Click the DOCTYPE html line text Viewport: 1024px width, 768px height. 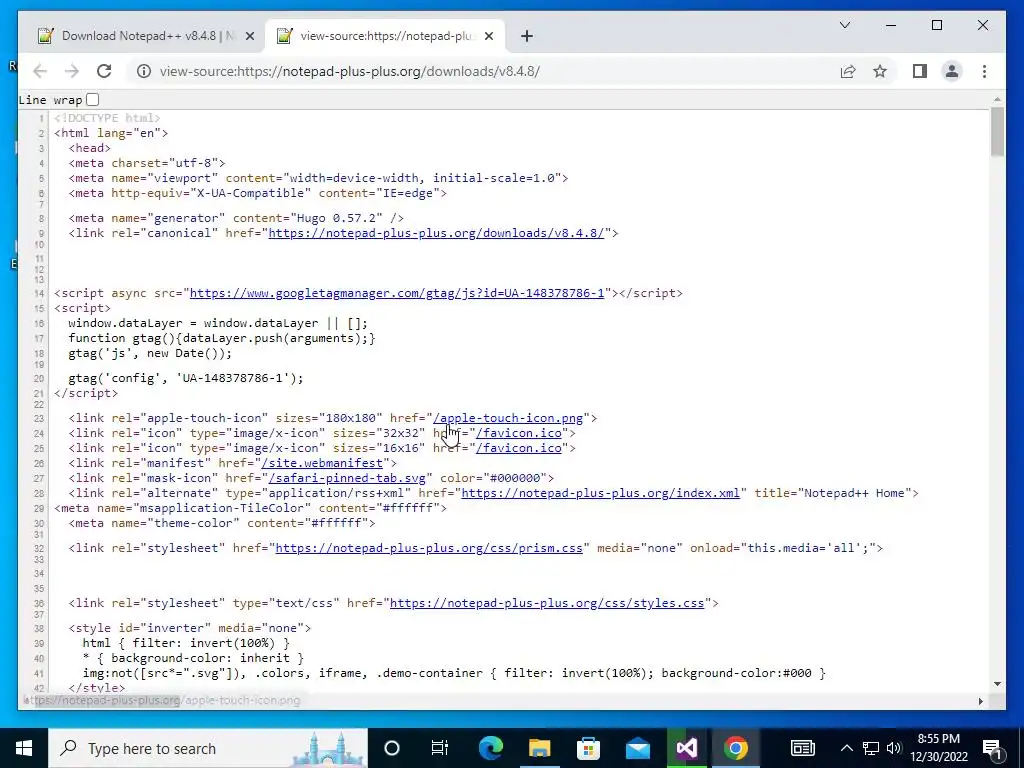coord(107,118)
